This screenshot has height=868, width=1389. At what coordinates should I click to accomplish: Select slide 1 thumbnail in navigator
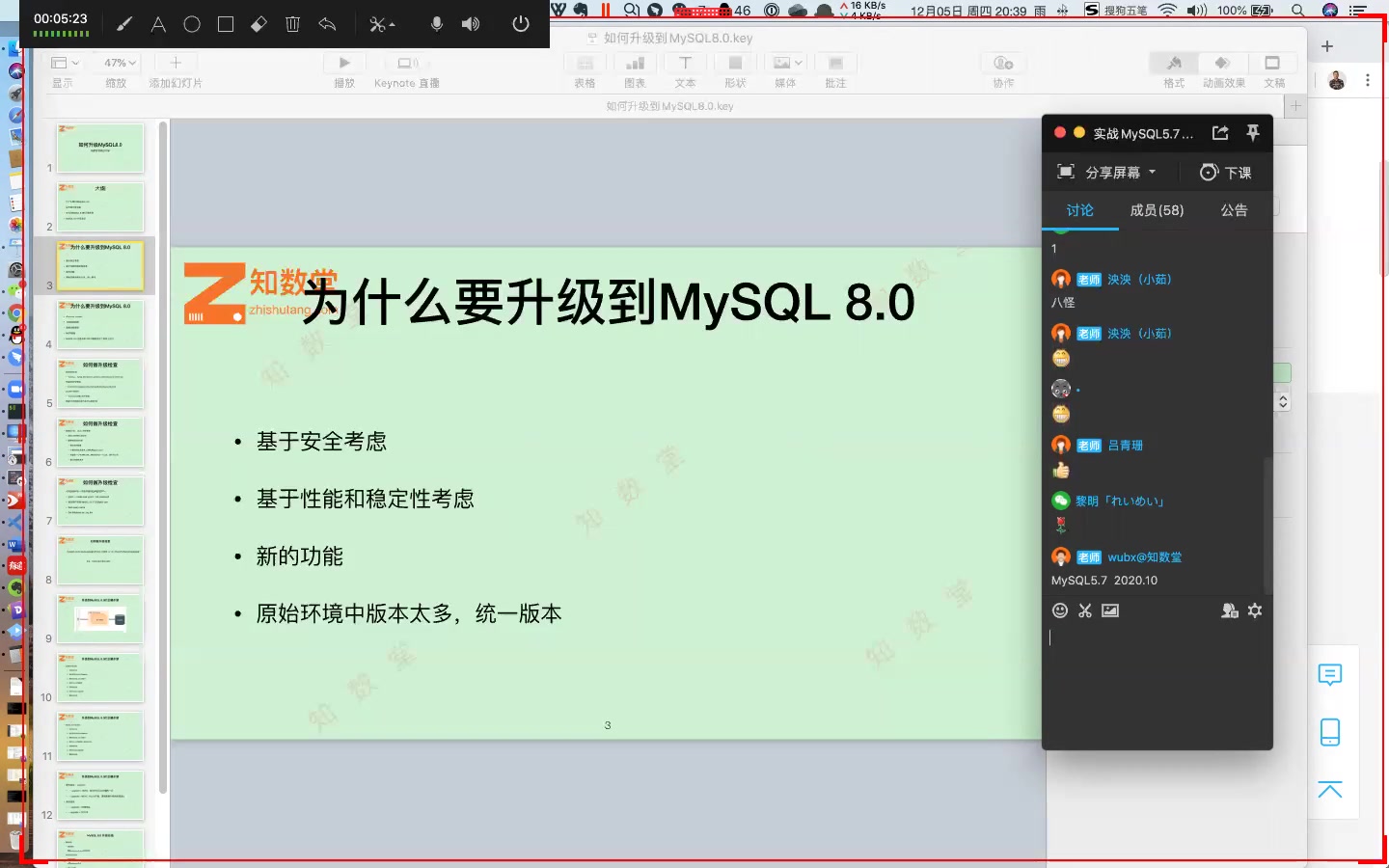100,148
